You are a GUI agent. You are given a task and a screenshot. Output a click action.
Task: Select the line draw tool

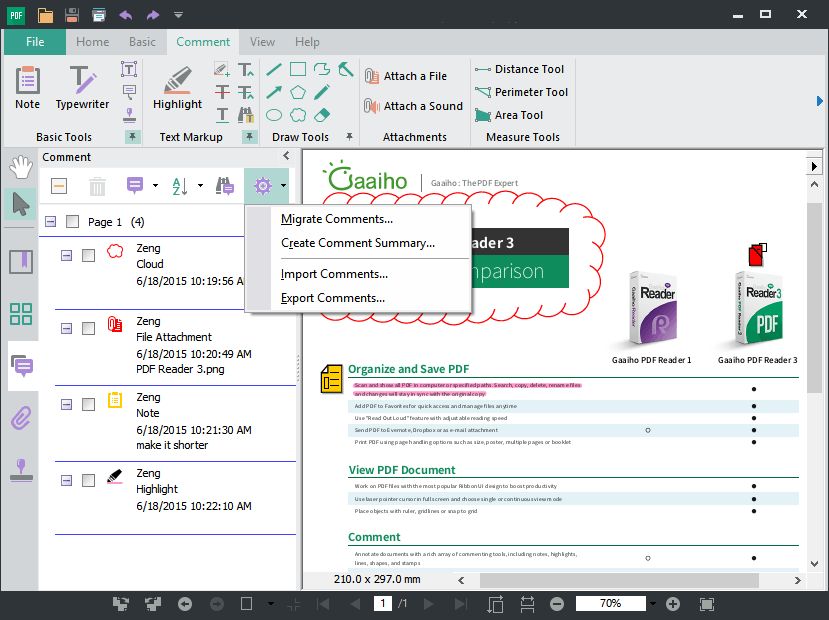(274, 69)
